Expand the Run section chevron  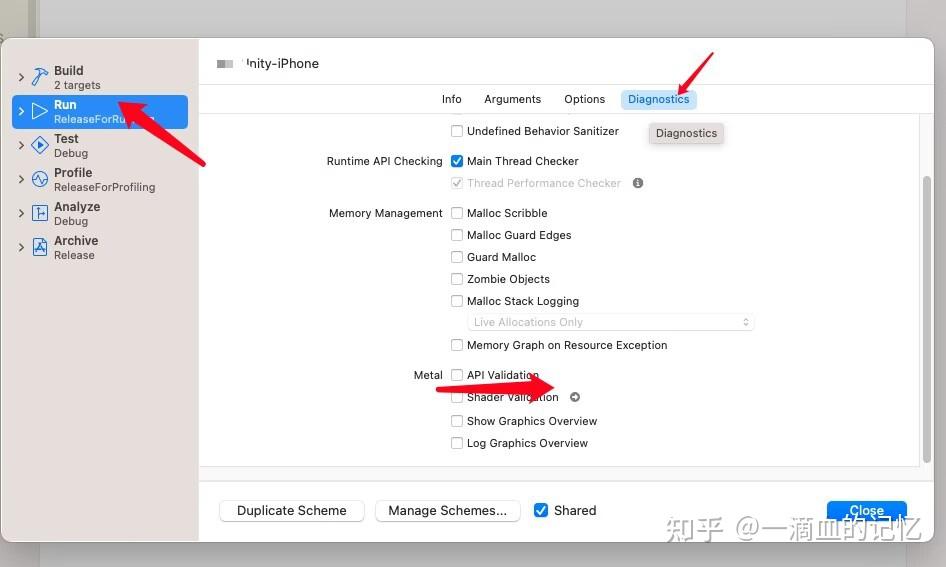pyautogui.click(x=21, y=112)
